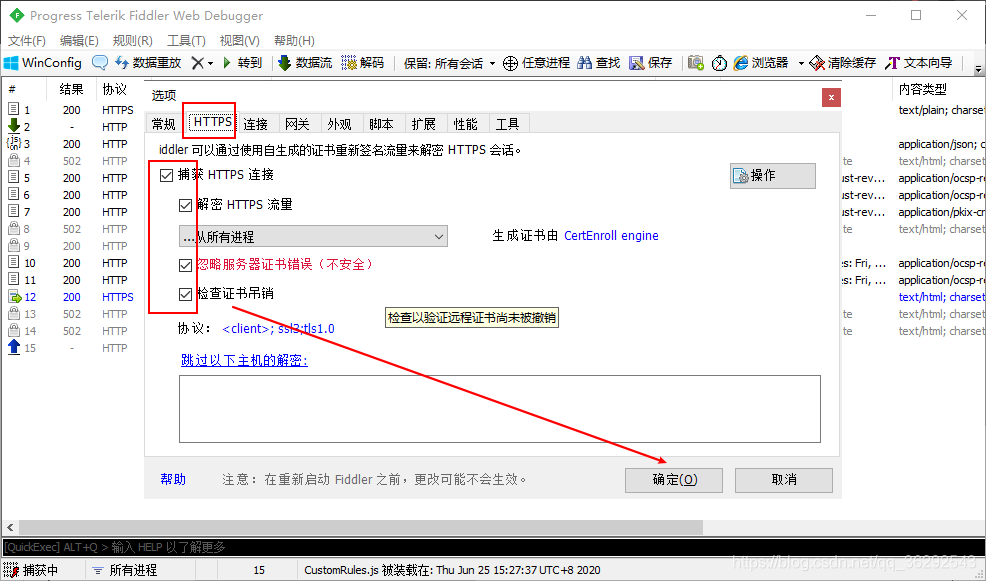
Task: Open the ...从所有进程 dropdown
Action: click(x=313, y=236)
